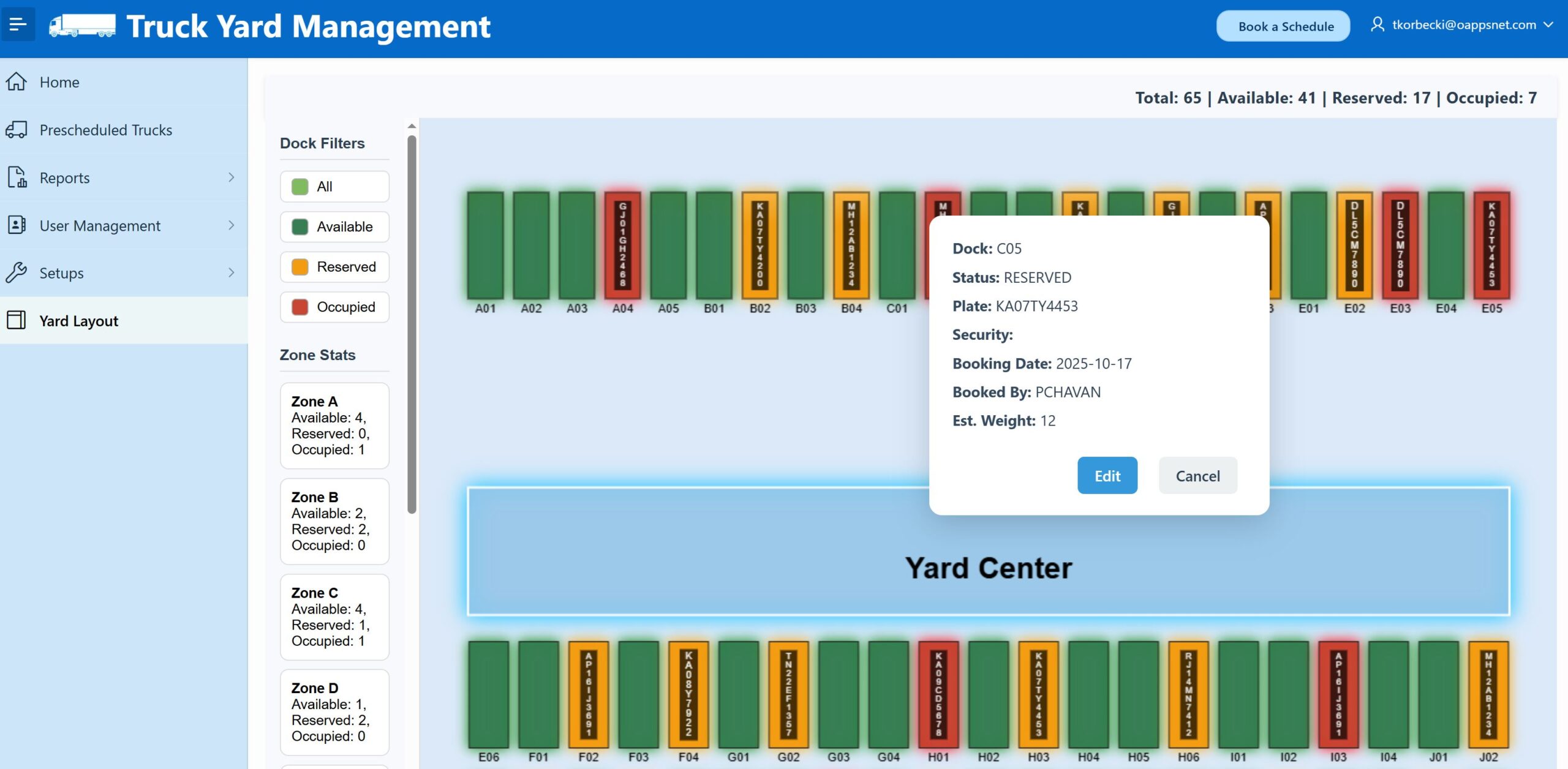
Task: Click the Edit button in popup
Action: click(x=1107, y=476)
